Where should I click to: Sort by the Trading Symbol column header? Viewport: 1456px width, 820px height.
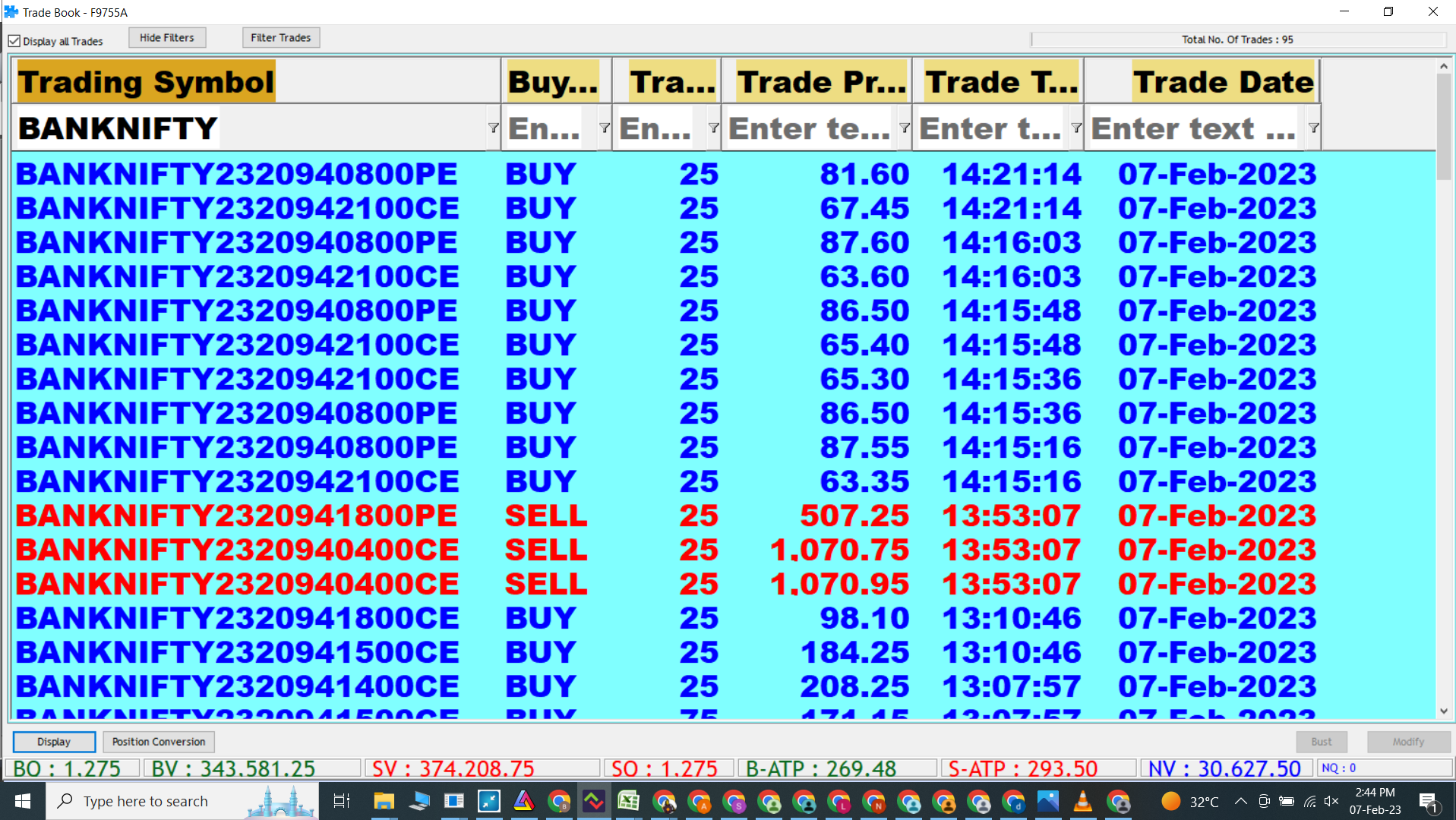tap(146, 82)
